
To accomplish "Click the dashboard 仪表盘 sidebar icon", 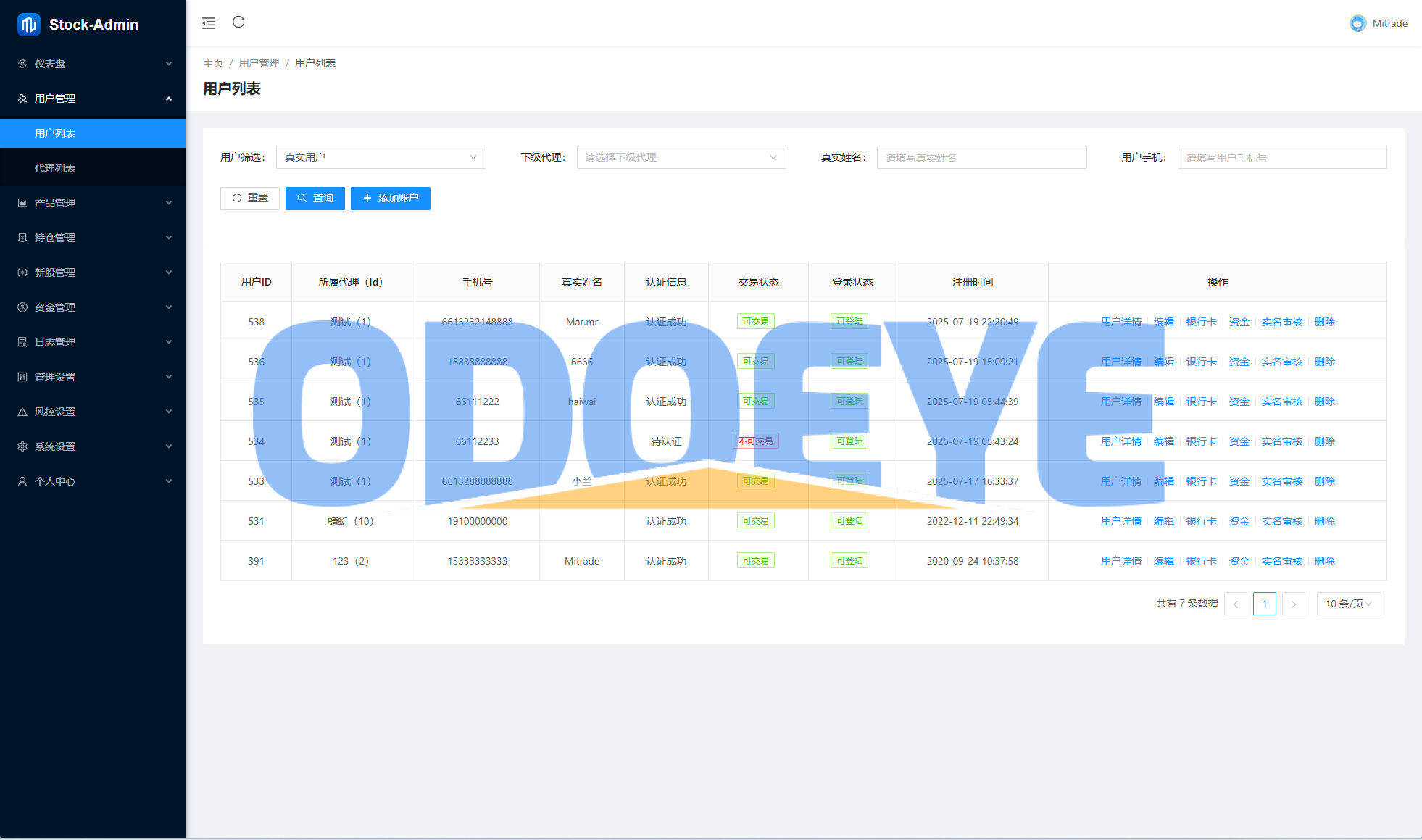I will pyautogui.click(x=22, y=64).
